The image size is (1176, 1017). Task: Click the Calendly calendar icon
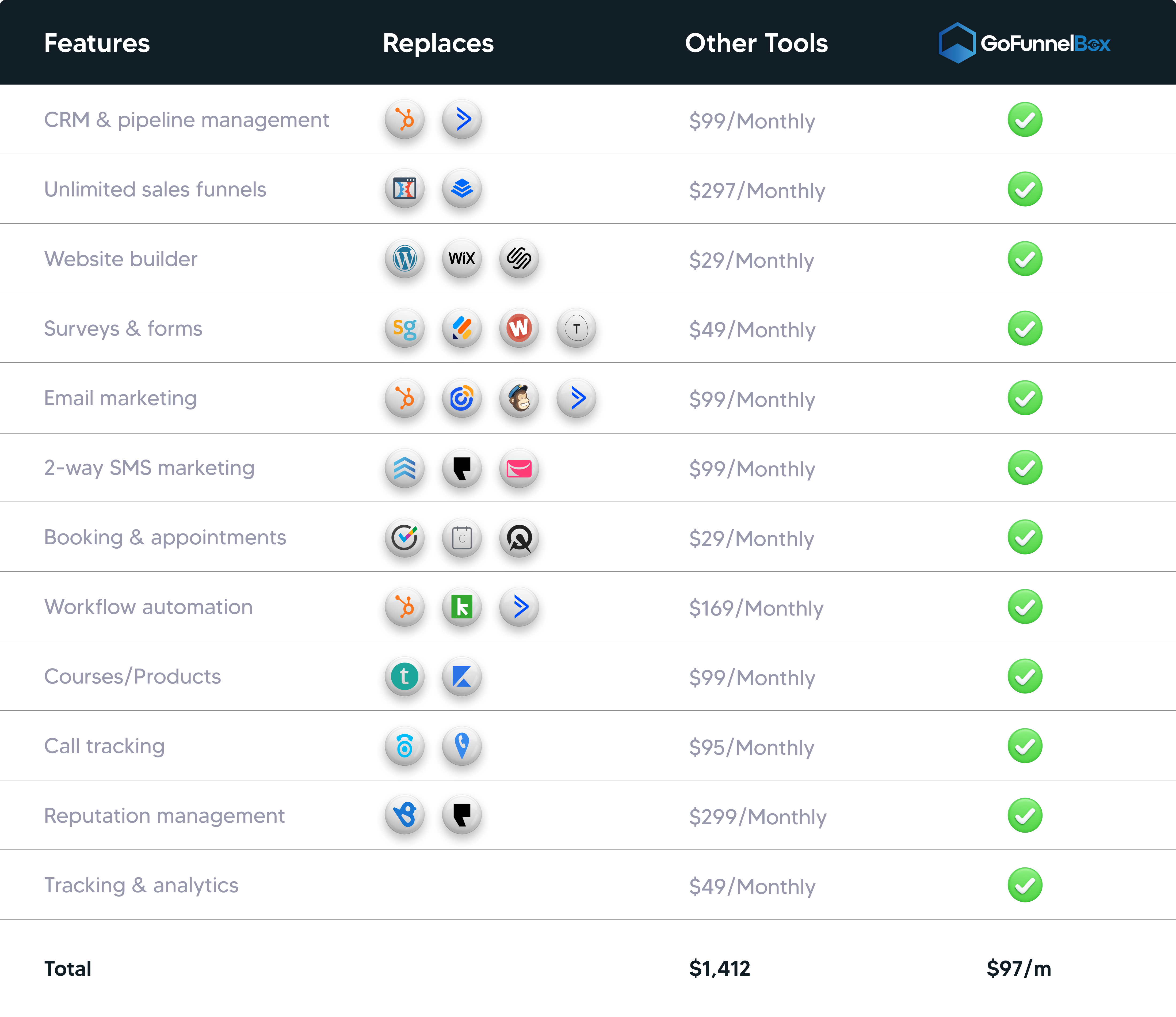(x=462, y=537)
